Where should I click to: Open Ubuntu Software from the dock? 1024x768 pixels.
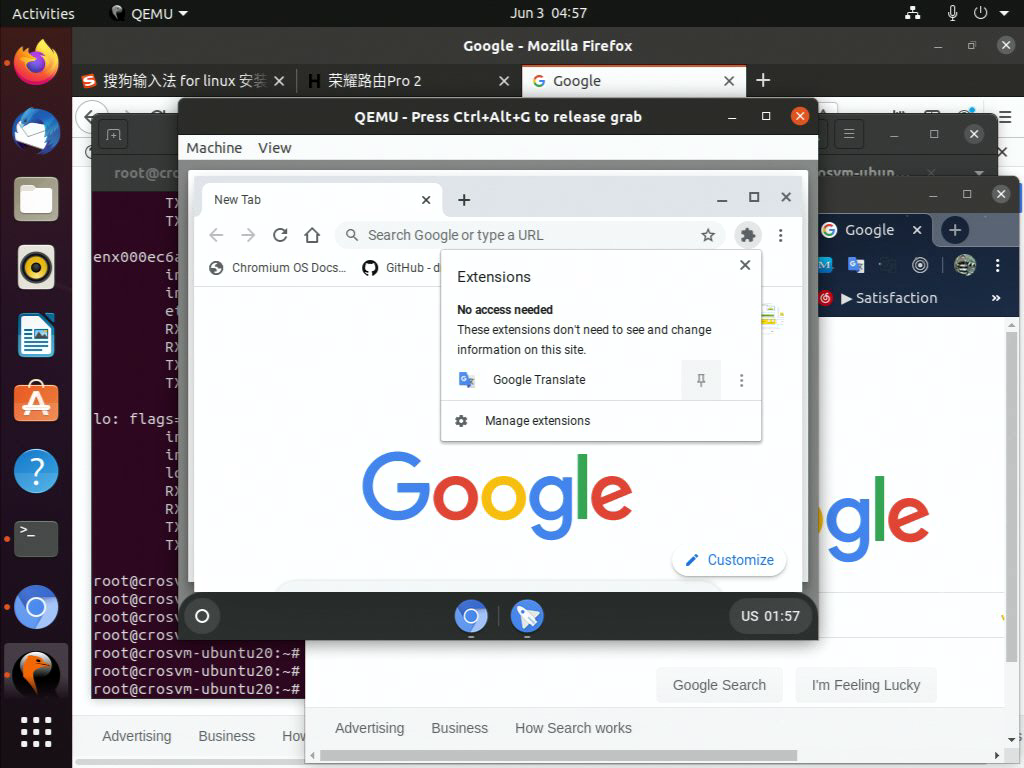(x=36, y=402)
